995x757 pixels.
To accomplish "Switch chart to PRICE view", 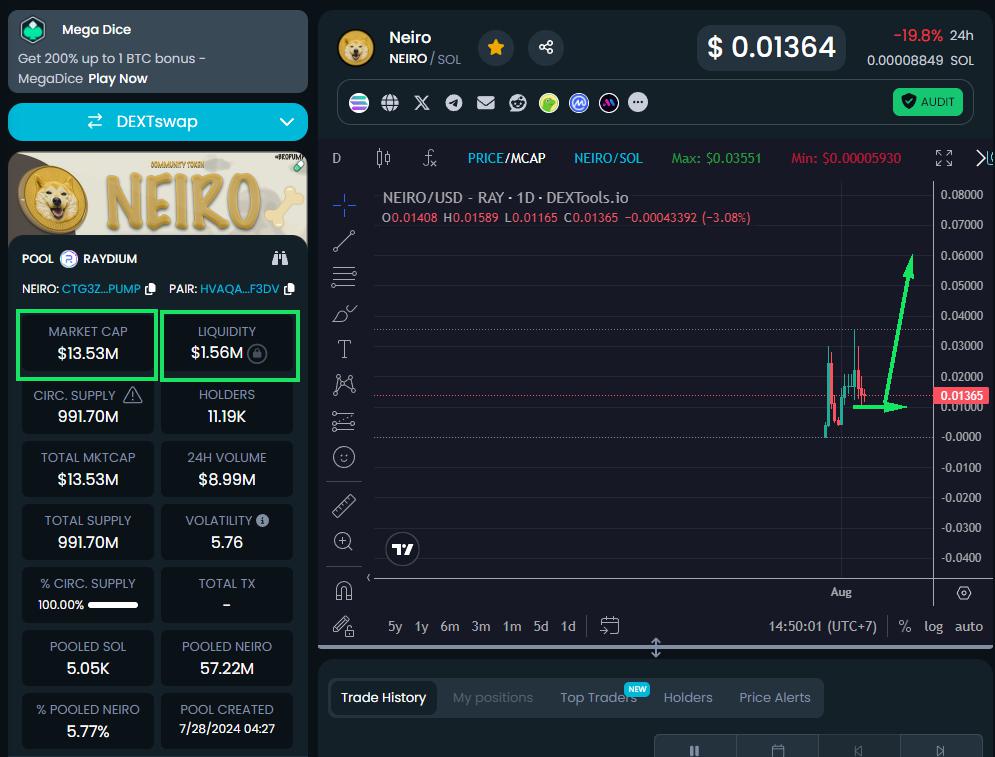I will [x=485, y=158].
